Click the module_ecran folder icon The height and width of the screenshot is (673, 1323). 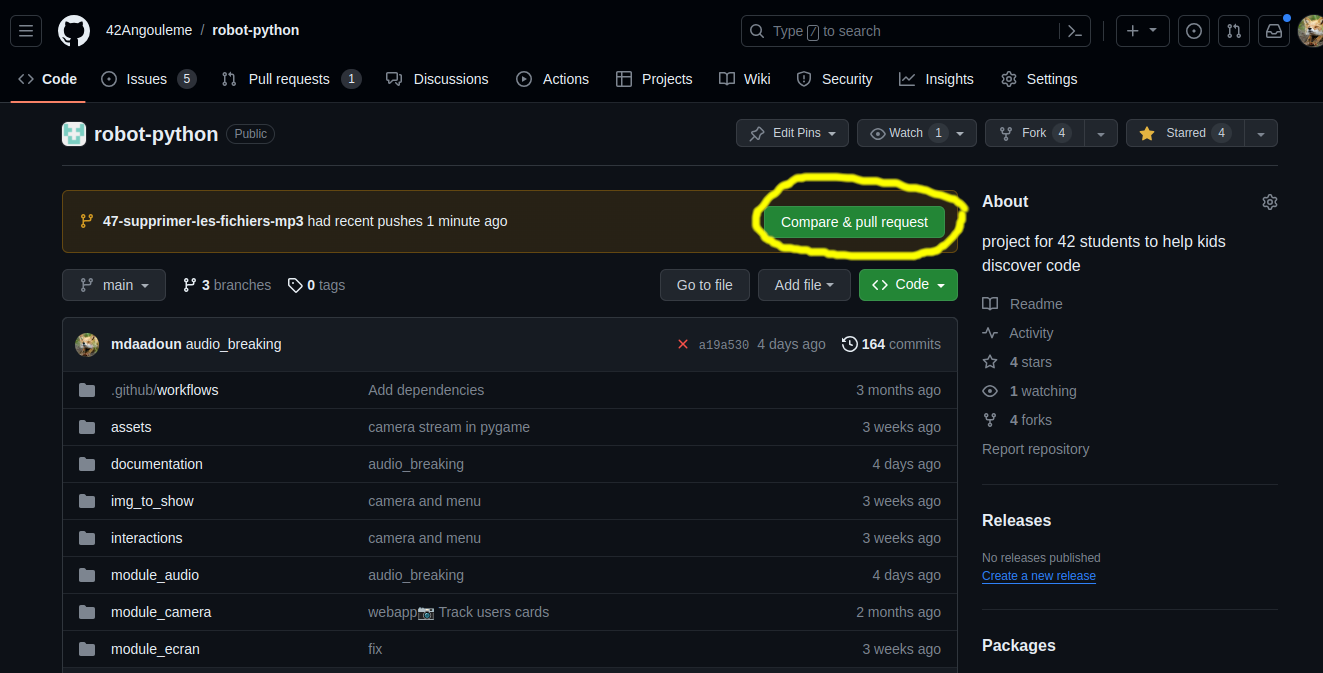coord(87,649)
